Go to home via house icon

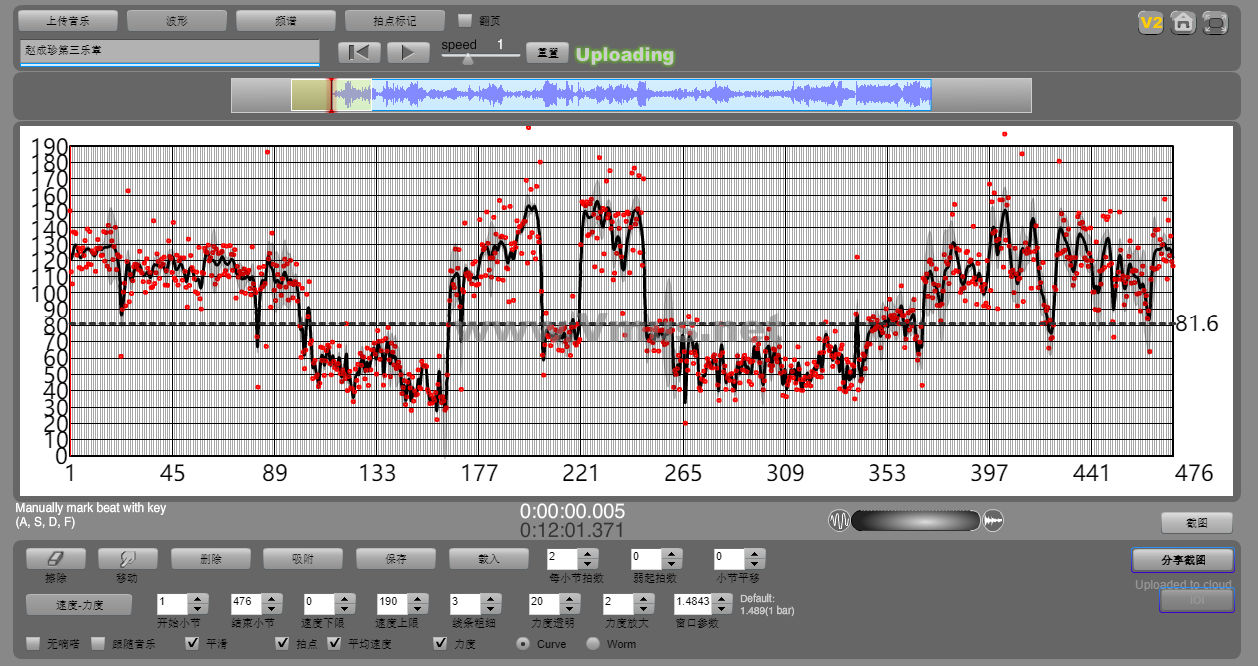coord(1183,23)
